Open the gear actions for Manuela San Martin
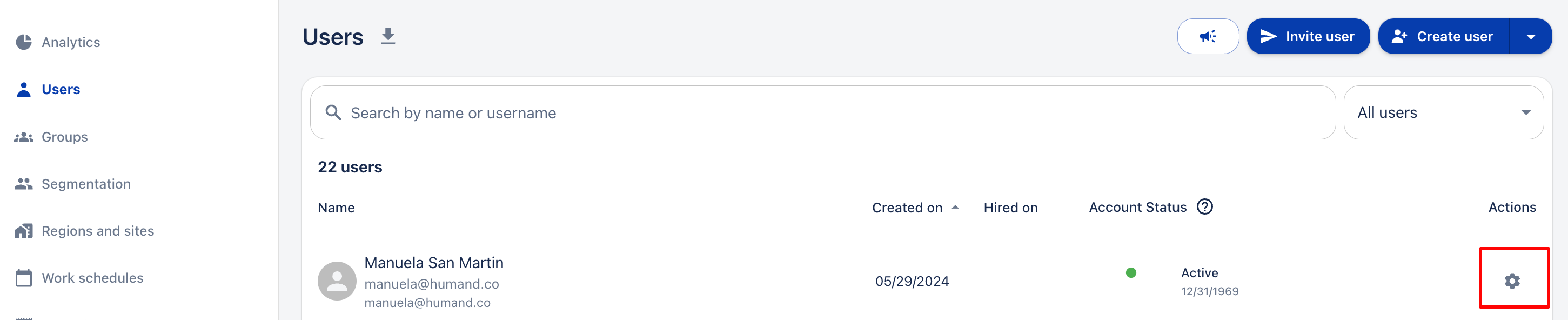Image resolution: width=1568 pixels, height=320 pixels. [x=1512, y=281]
